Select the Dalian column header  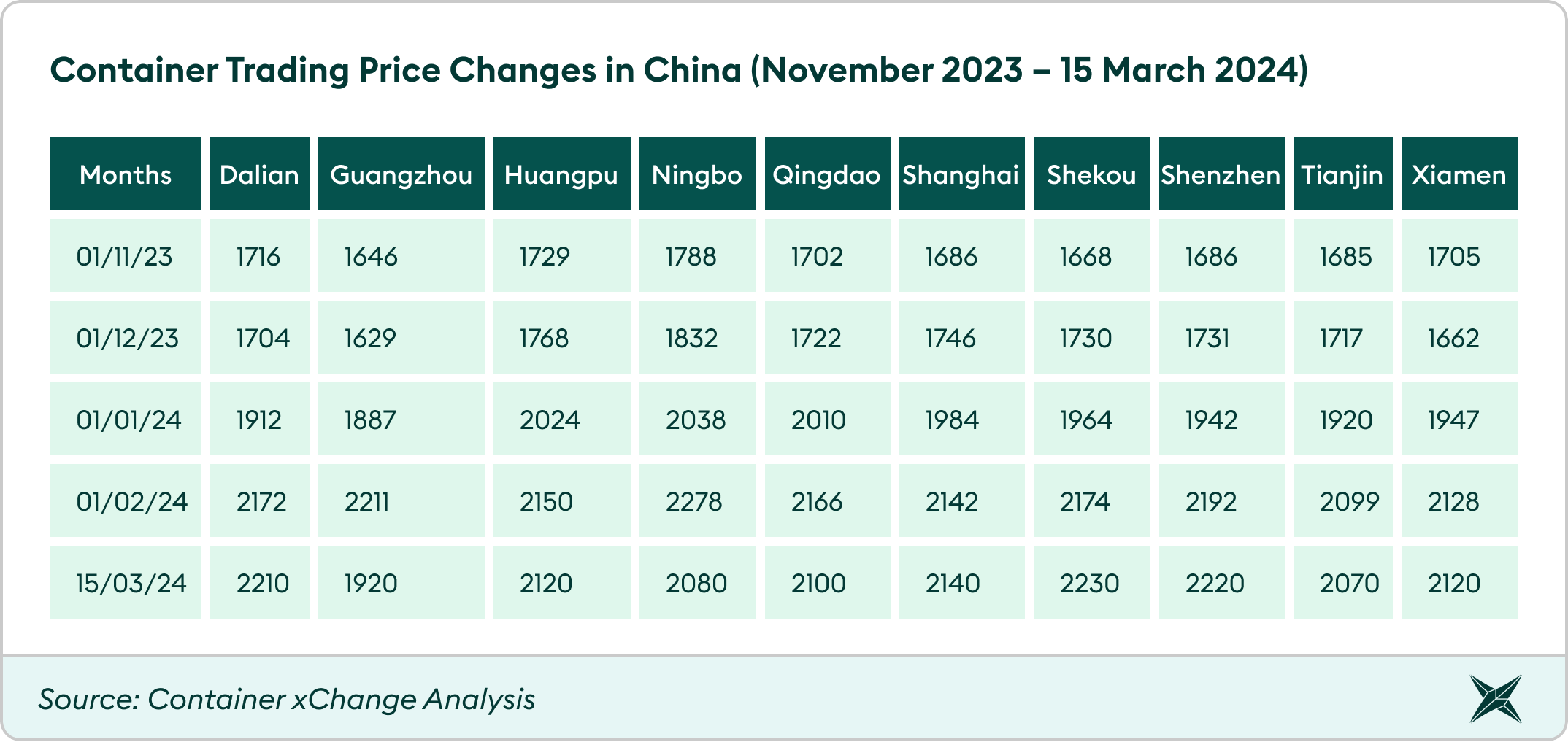coord(260,174)
